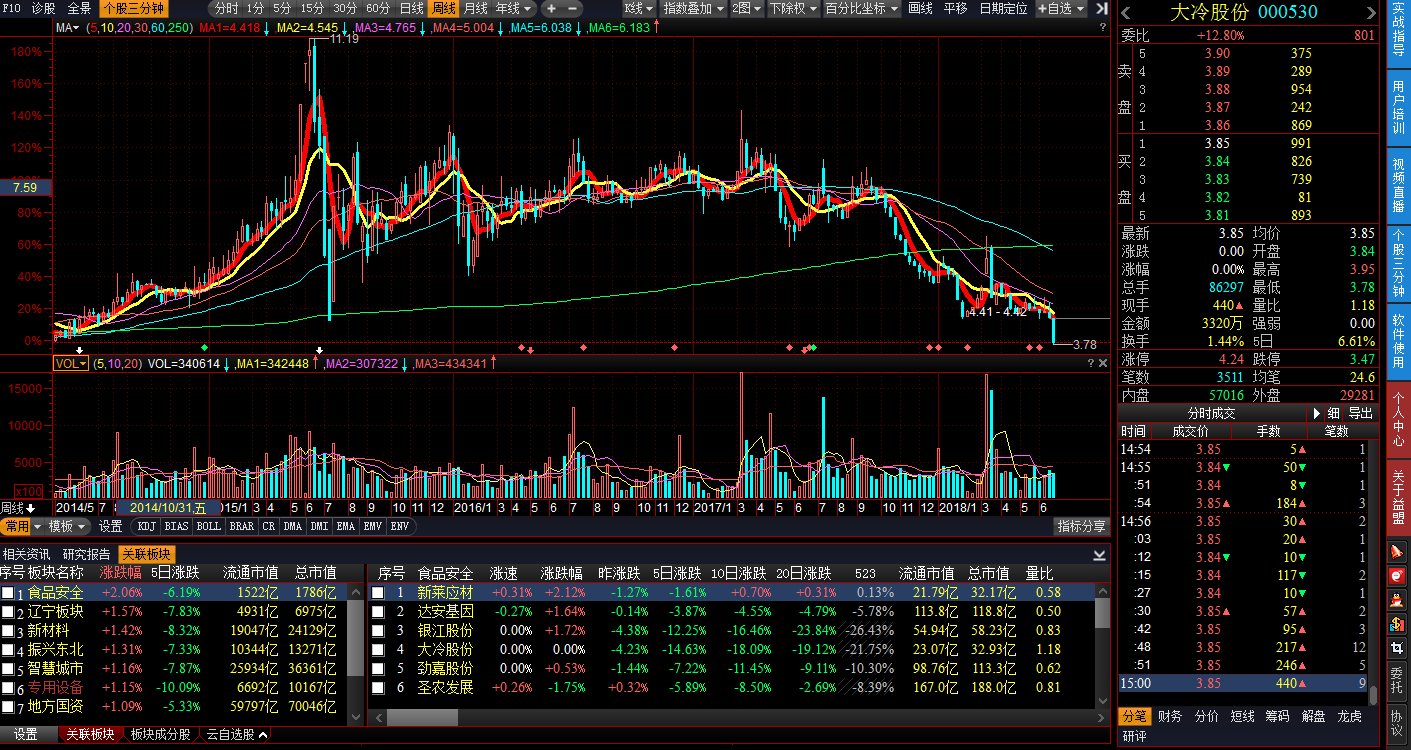Go to previous stock with left arrow

[1125, 12]
